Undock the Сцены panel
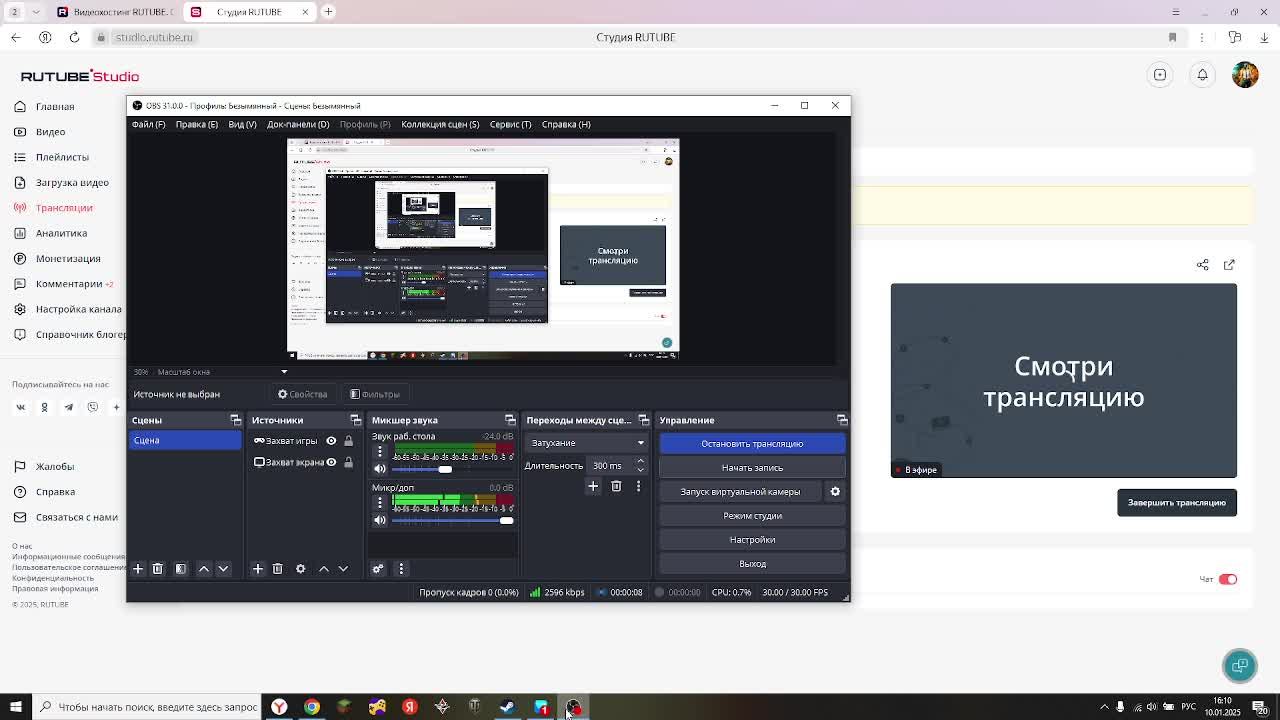The image size is (1280, 720). 235,420
